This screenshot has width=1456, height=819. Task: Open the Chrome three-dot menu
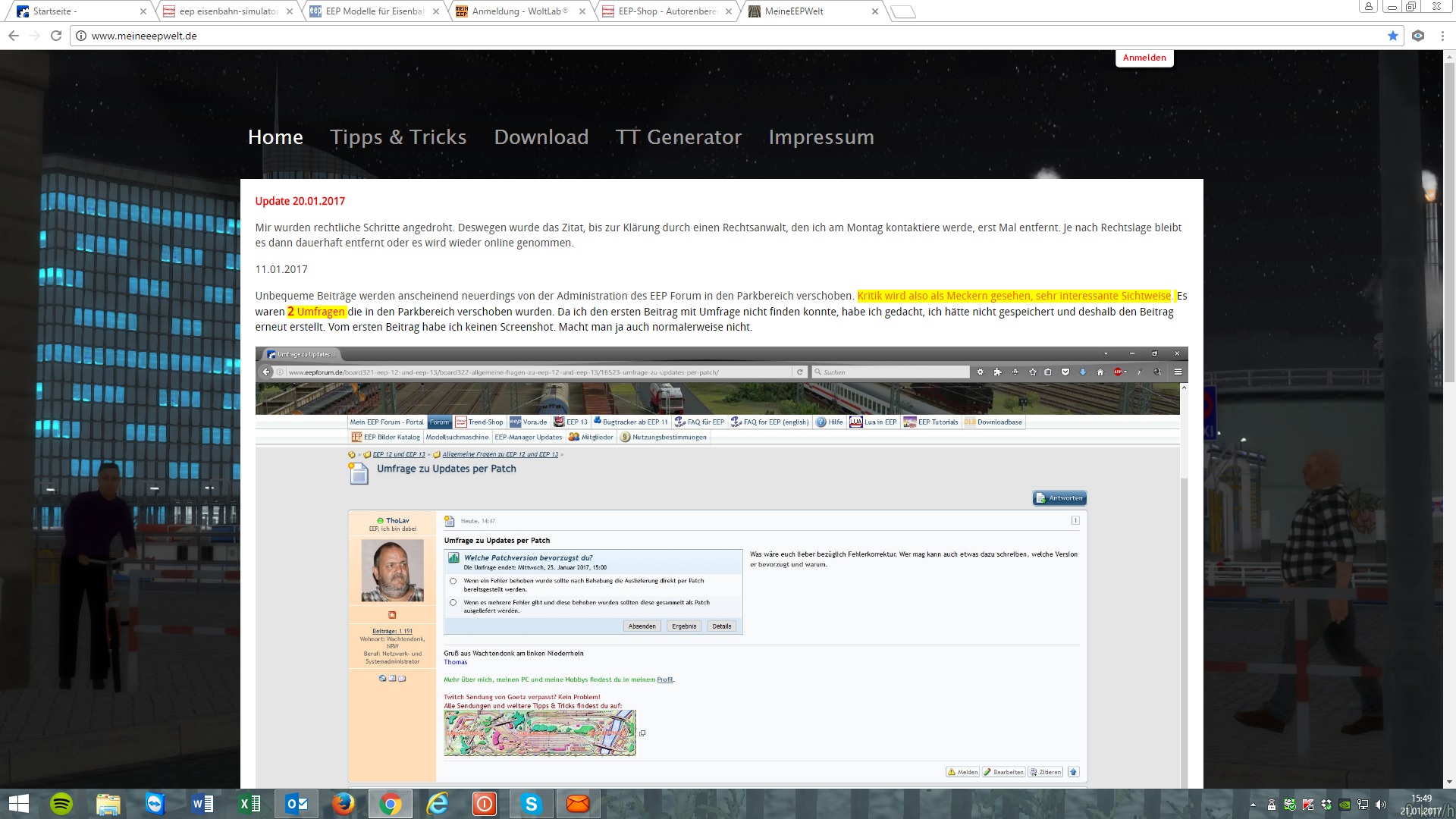(1442, 36)
